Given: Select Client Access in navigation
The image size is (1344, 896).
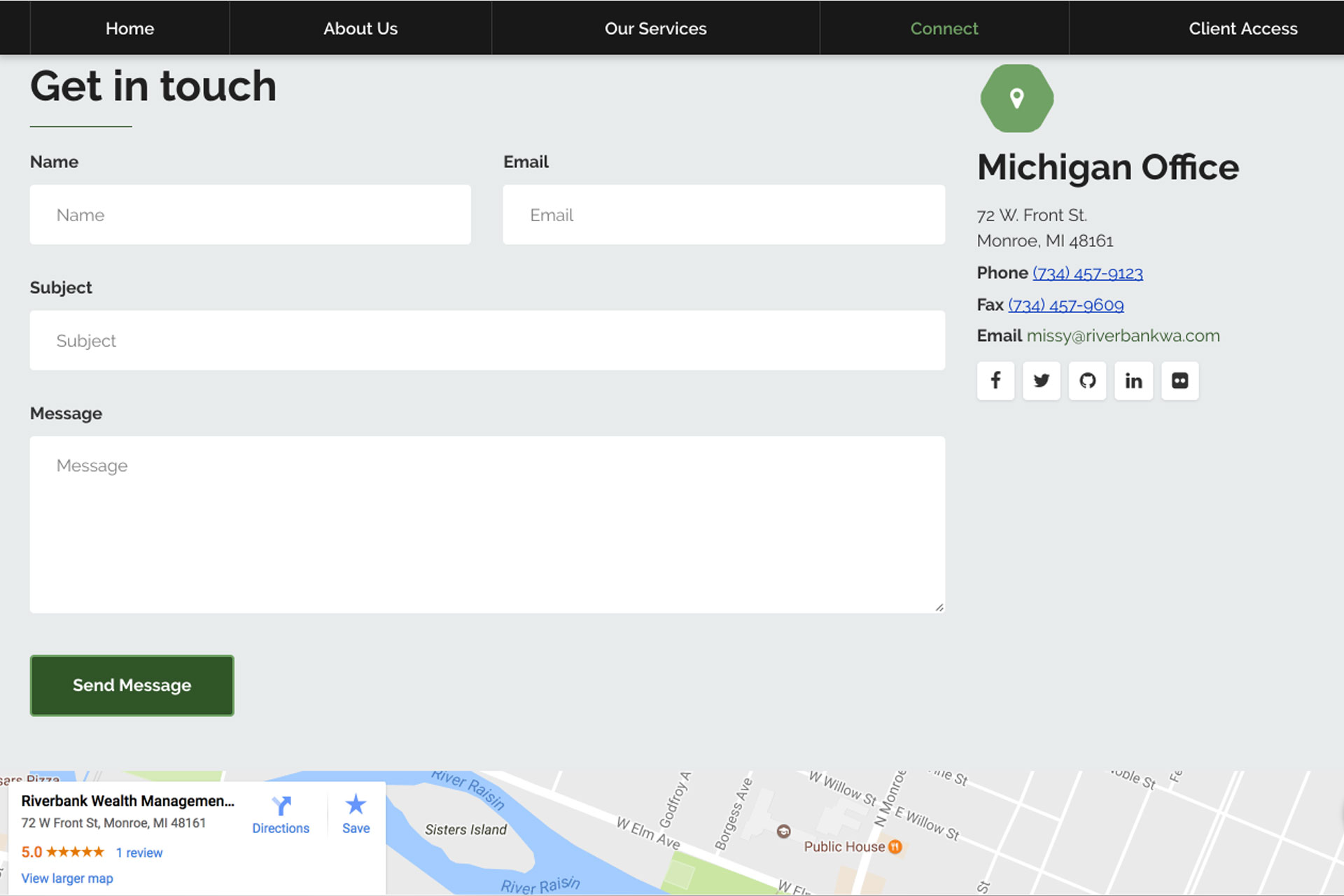Looking at the screenshot, I should click(x=1242, y=29).
